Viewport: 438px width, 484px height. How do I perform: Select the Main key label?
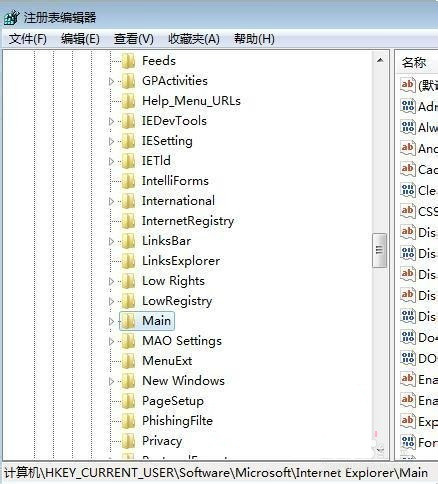[156, 321]
